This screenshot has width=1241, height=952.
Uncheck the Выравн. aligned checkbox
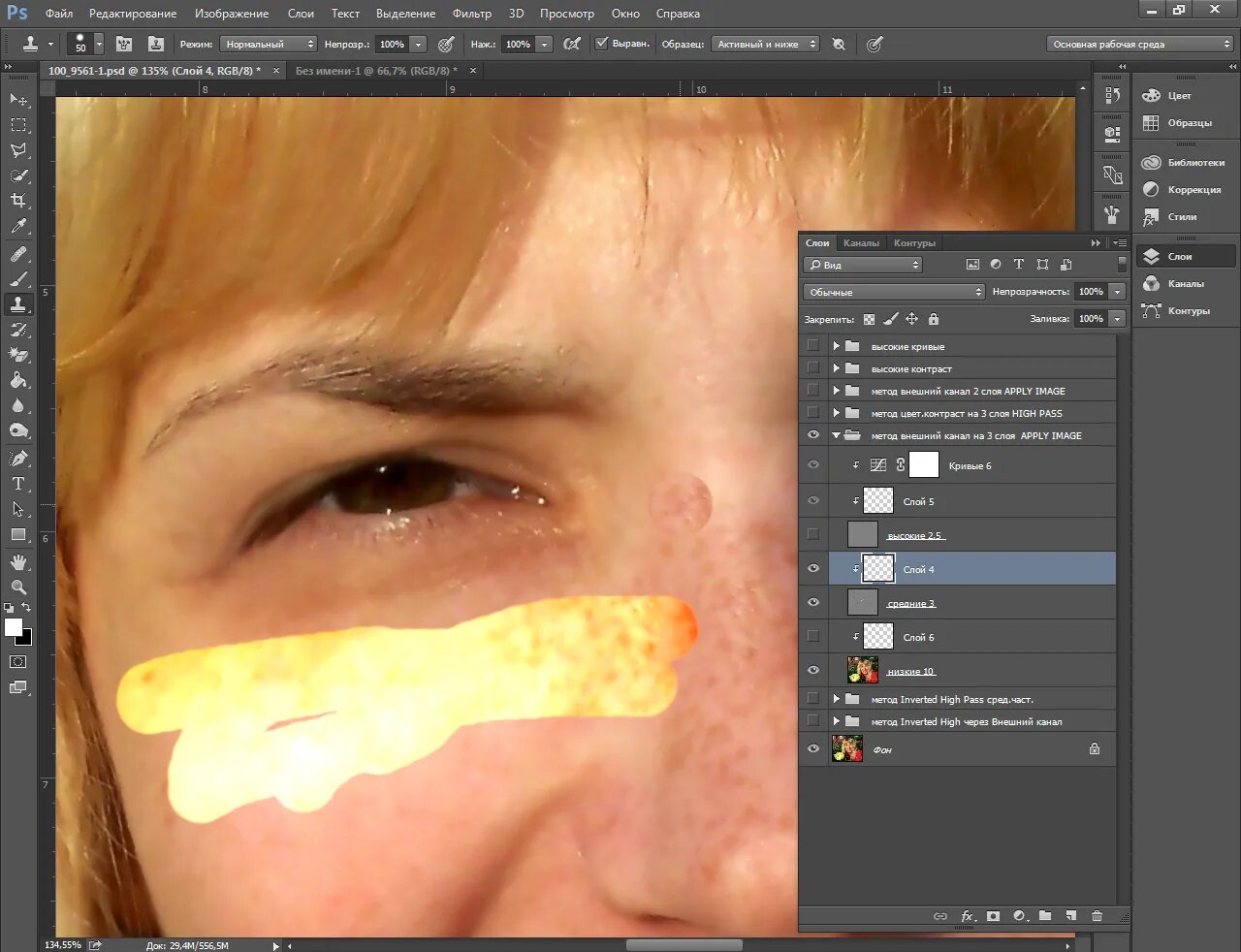coord(602,44)
